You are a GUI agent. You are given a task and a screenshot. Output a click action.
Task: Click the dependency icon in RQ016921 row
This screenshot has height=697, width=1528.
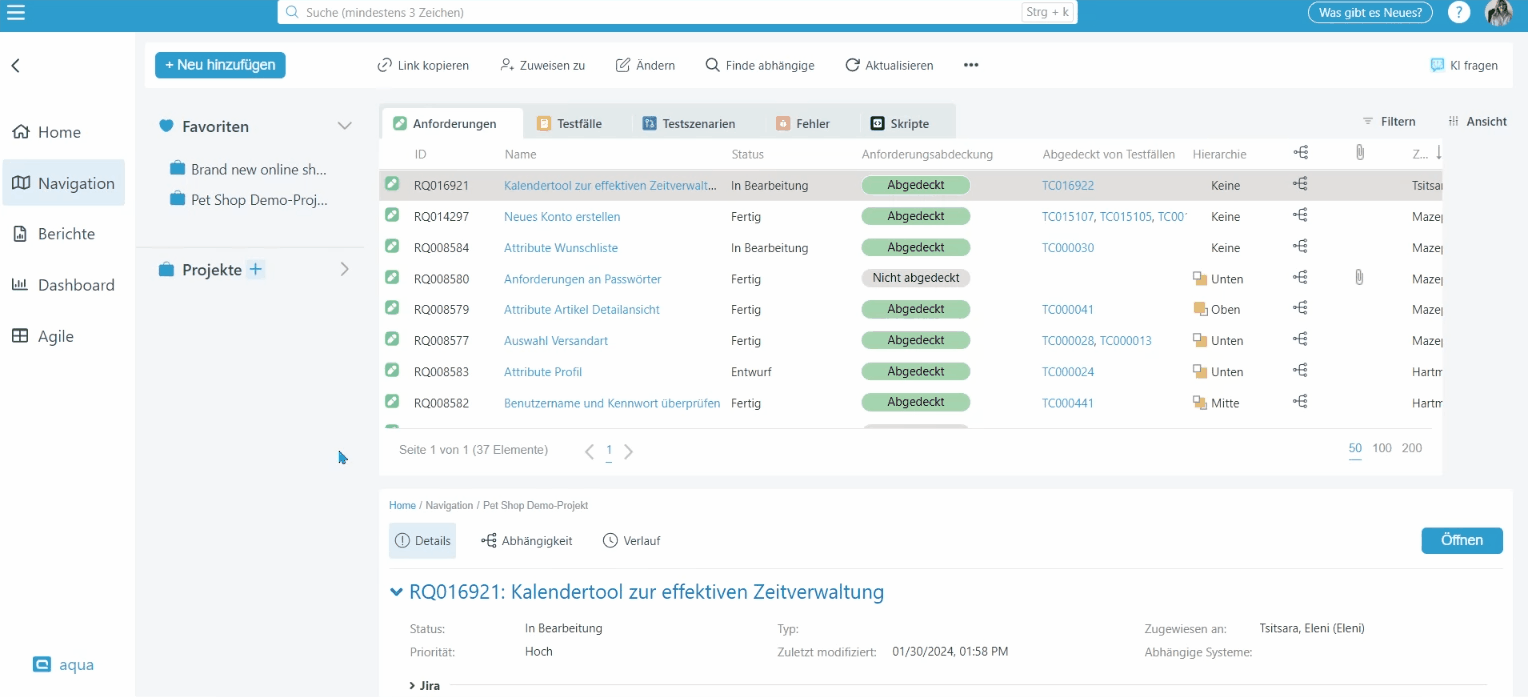pyautogui.click(x=1300, y=185)
